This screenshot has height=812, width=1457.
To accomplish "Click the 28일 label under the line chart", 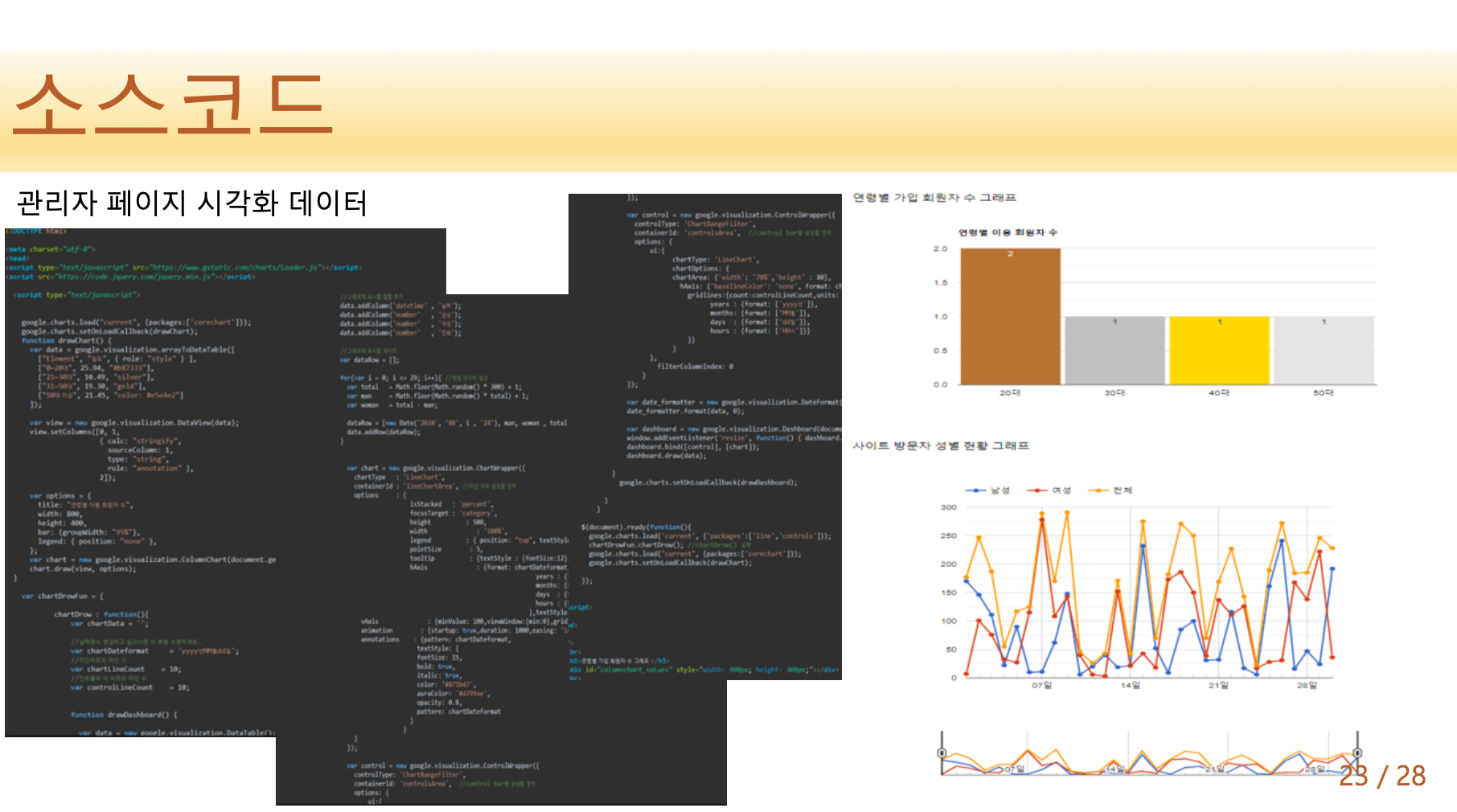I will pyautogui.click(x=1307, y=685).
